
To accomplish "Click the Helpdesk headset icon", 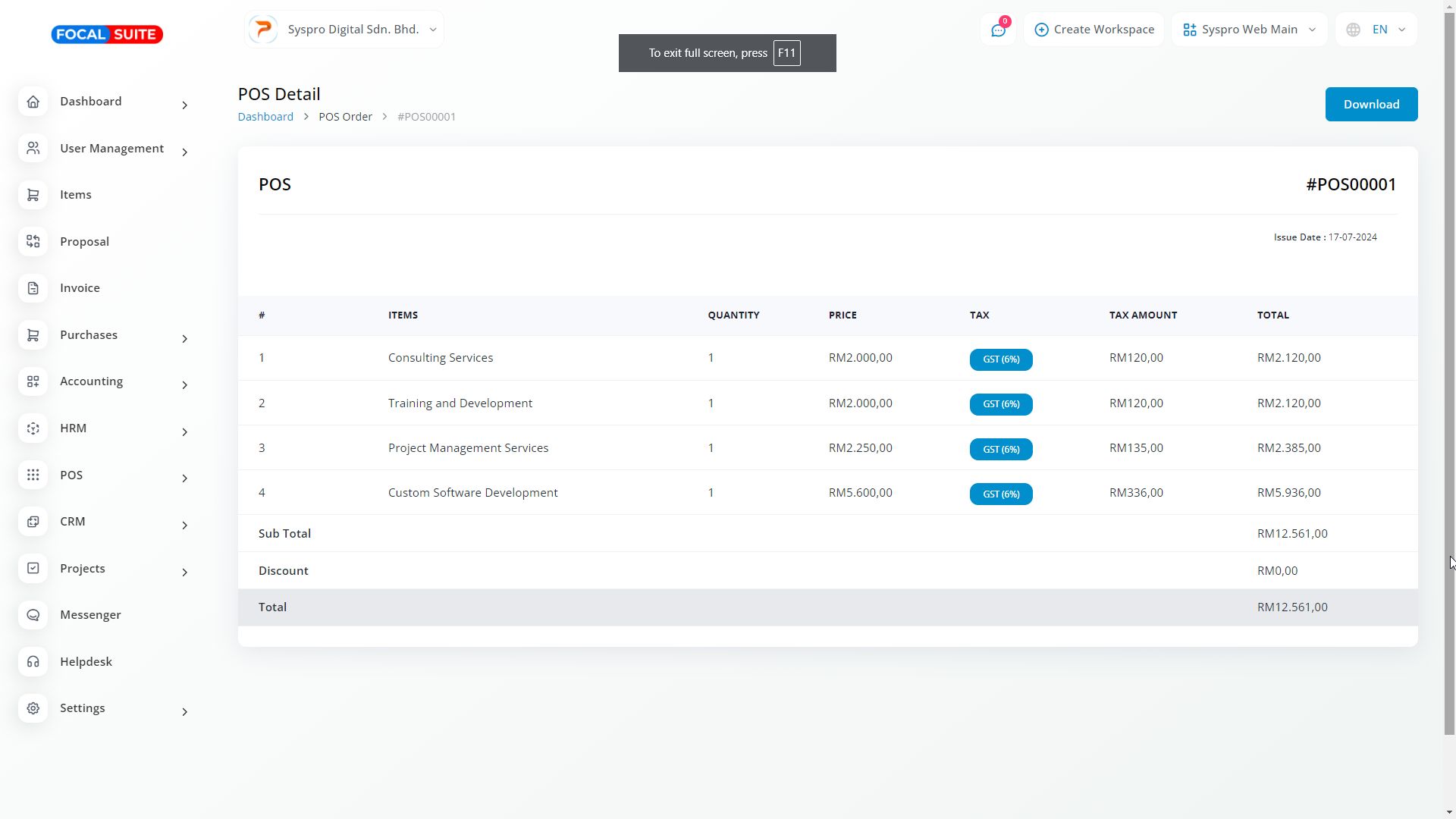I will click(x=33, y=662).
